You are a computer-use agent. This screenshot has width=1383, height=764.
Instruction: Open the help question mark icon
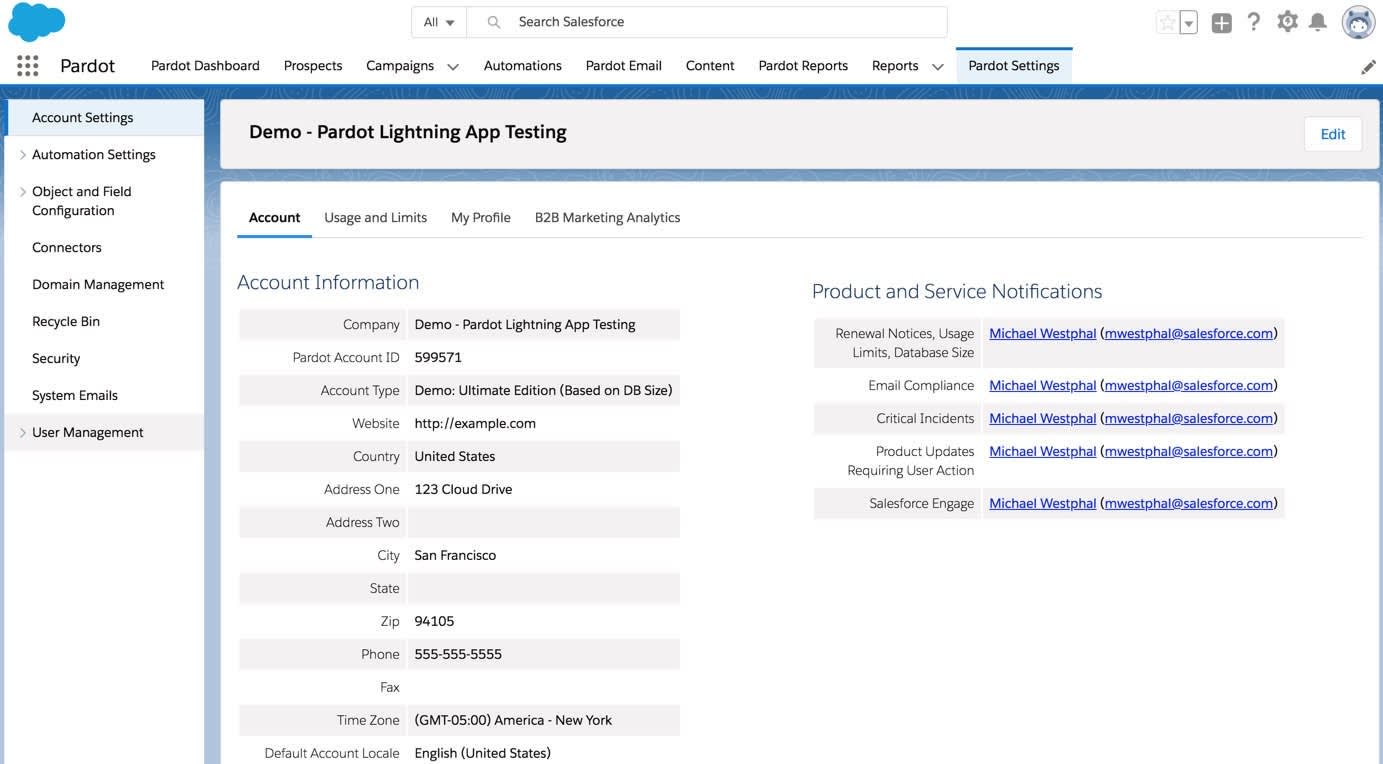(1254, 22)
